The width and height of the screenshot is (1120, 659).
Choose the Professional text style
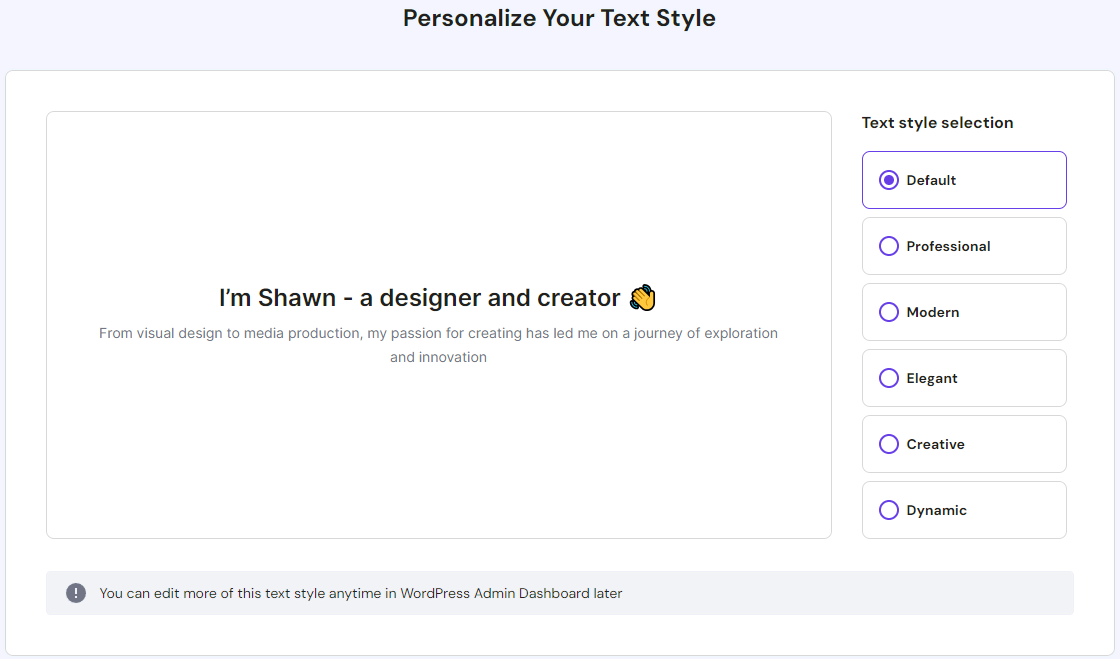pos(889,246)
